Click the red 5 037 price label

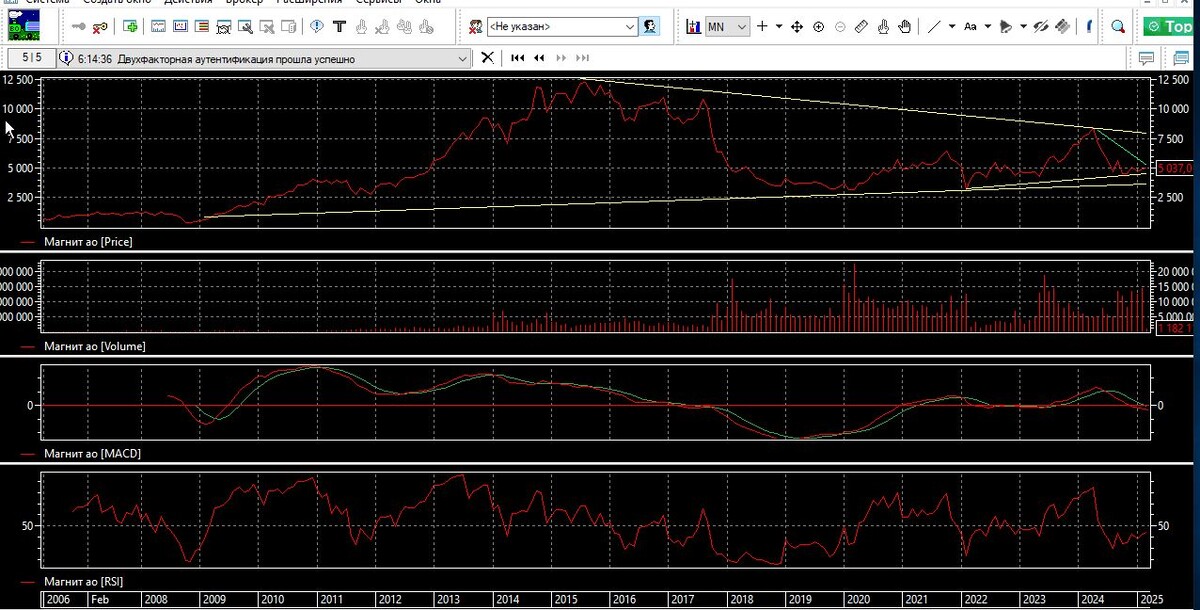[x=1176, y=168]
